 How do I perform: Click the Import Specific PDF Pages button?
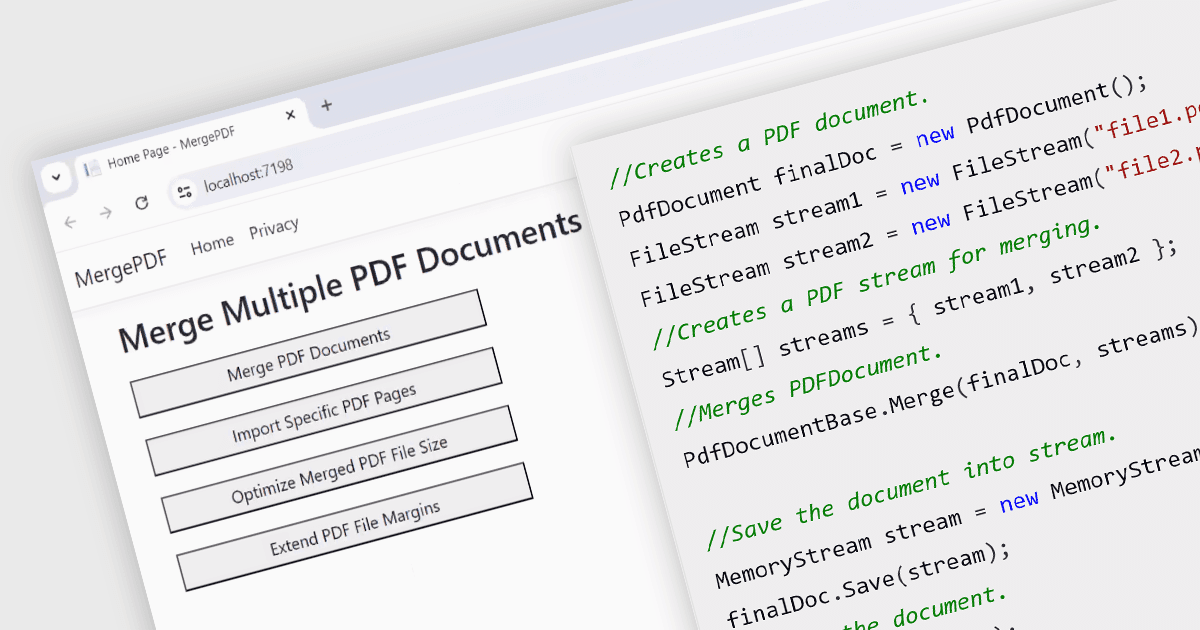[323, 412]
